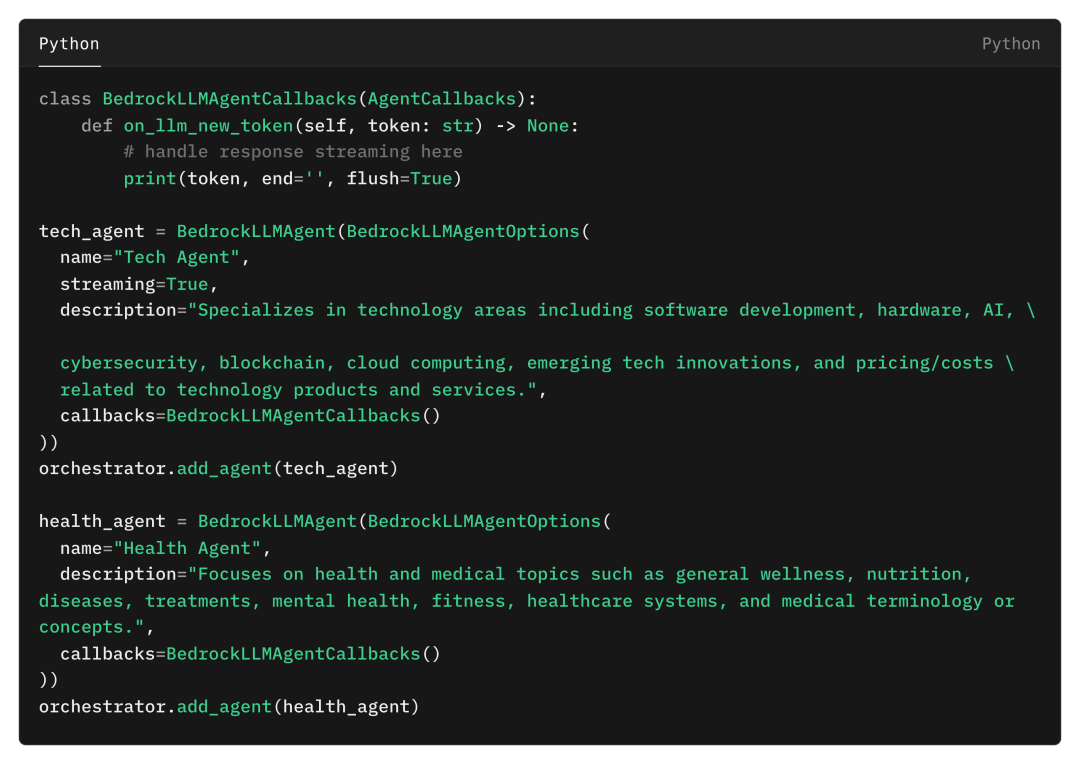Click the 'print(token, end='', flush=True)' line

(x=292, y=178)
